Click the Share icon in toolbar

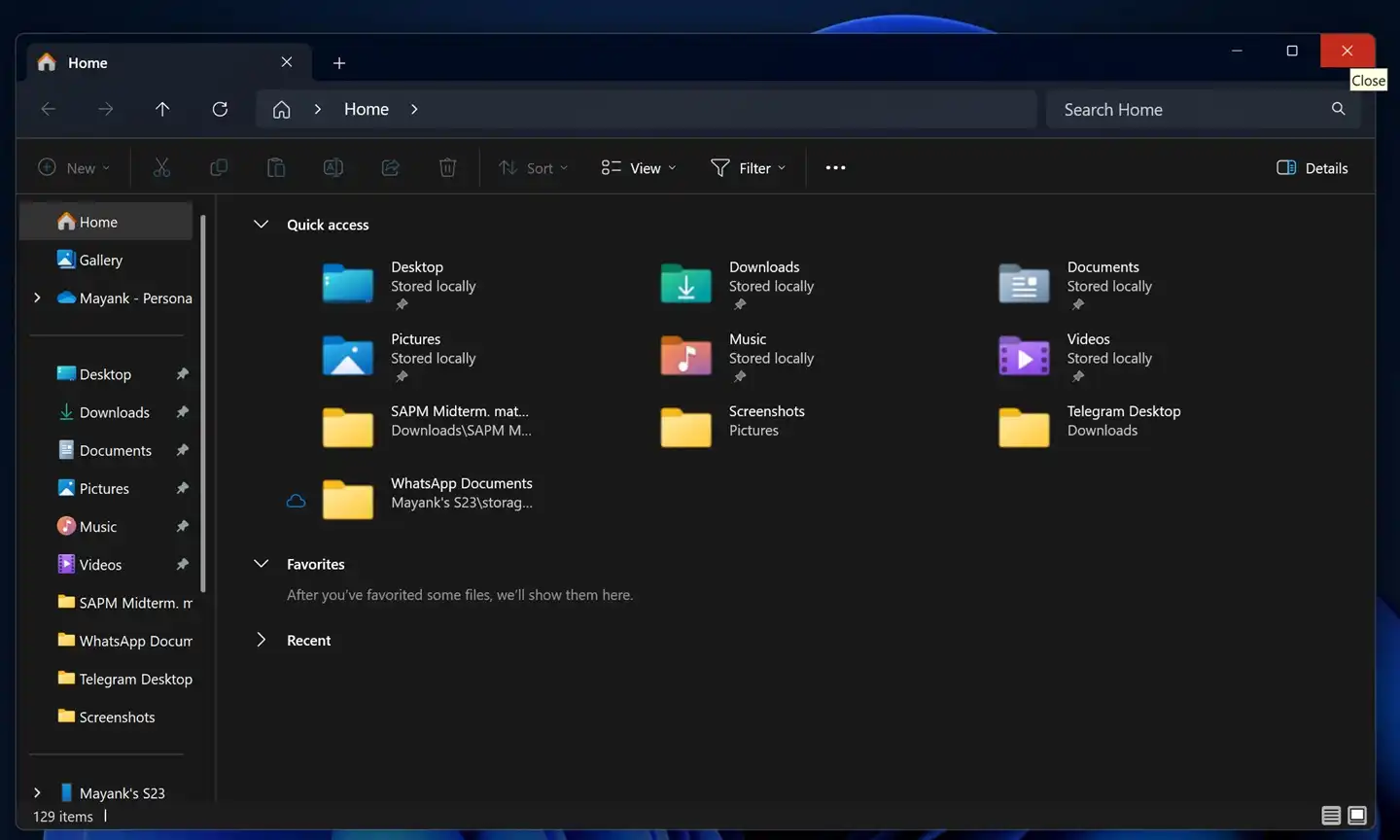(390, 167)
